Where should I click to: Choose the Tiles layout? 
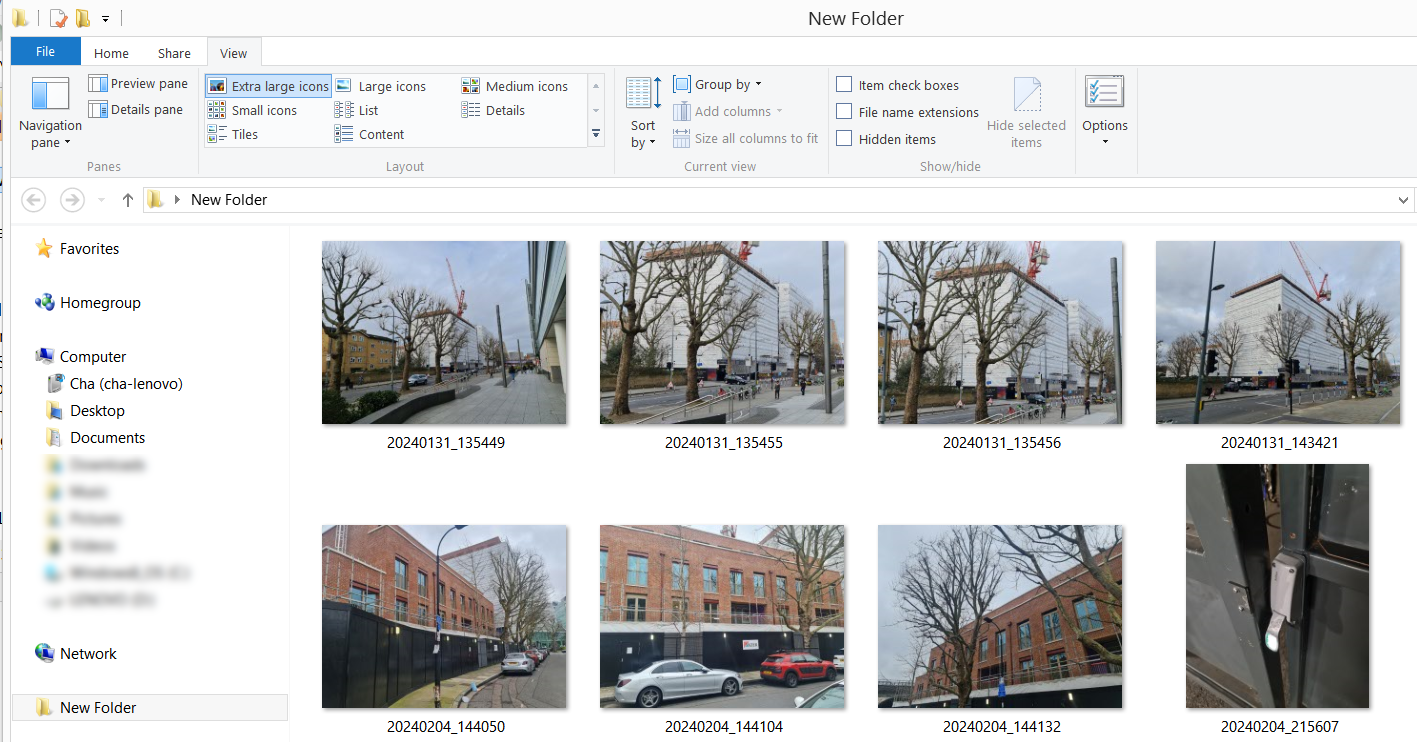233,134
